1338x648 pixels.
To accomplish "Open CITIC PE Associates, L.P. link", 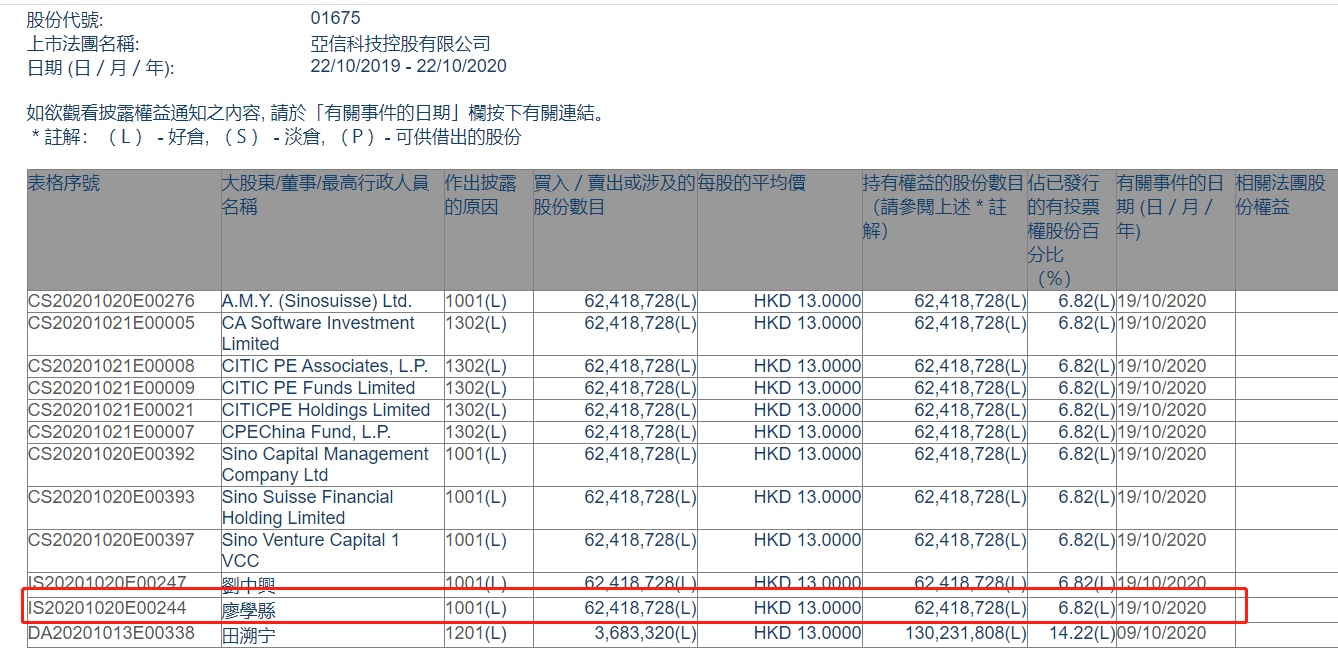I will coord(325,366).
